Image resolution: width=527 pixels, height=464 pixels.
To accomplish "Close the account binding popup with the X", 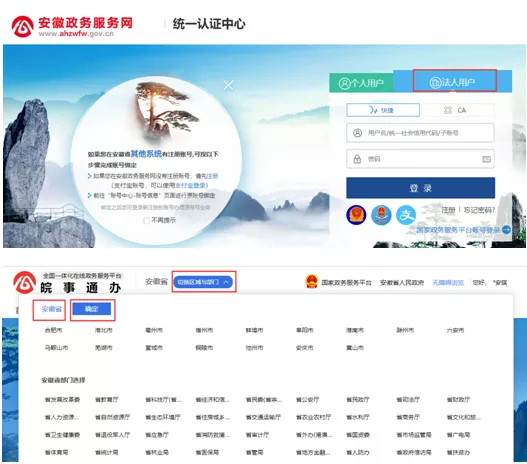I will [x=228, y=85].
